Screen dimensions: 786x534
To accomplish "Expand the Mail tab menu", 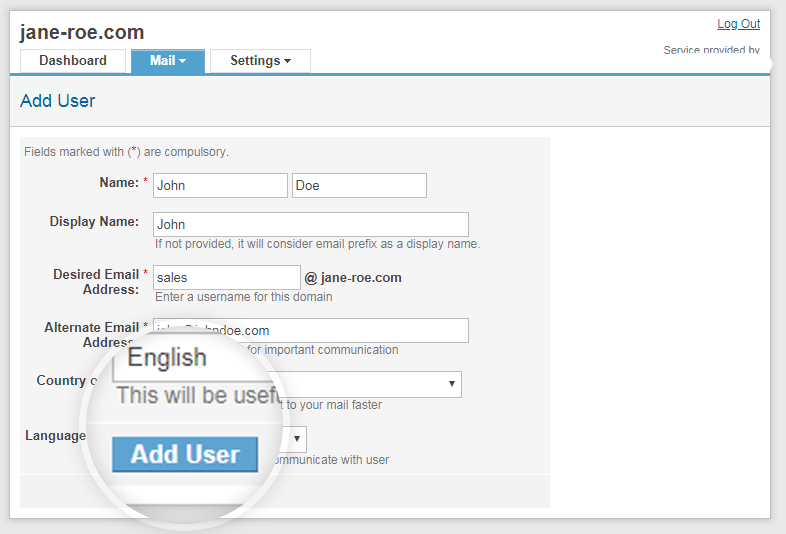I will pos(168,61).
